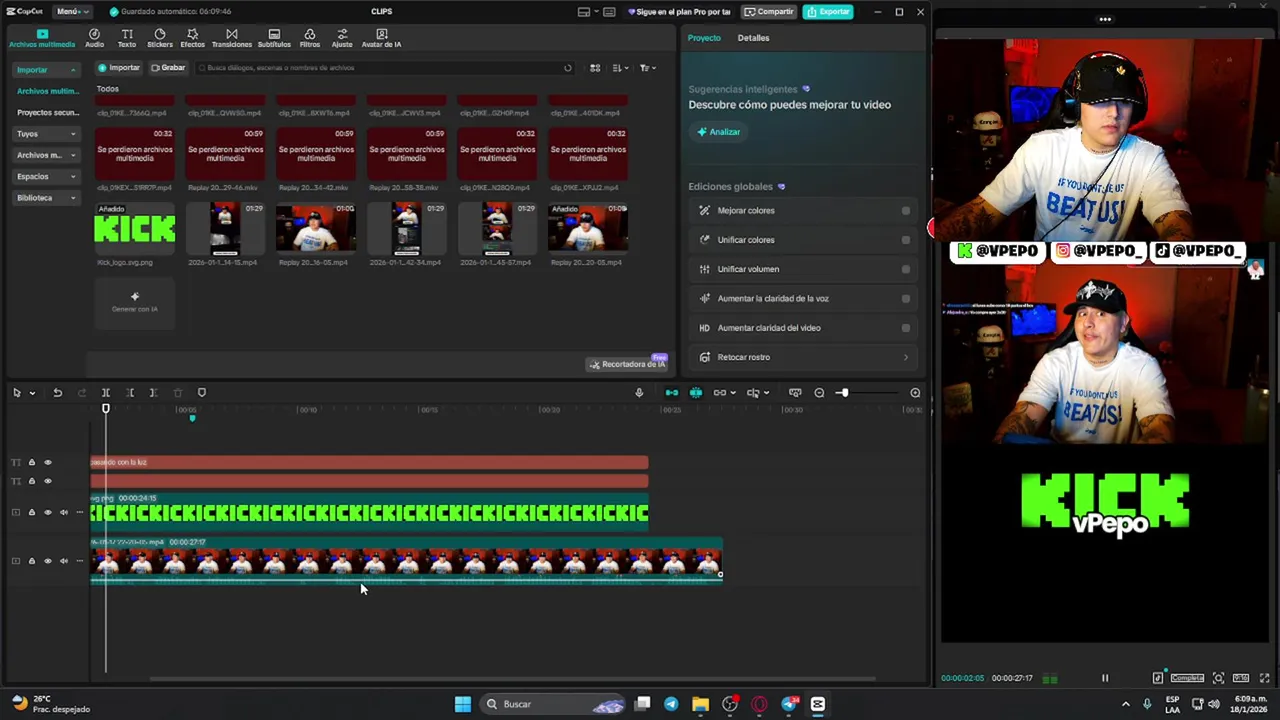Click the delete-right trim tool

click(x=153, y=393)
